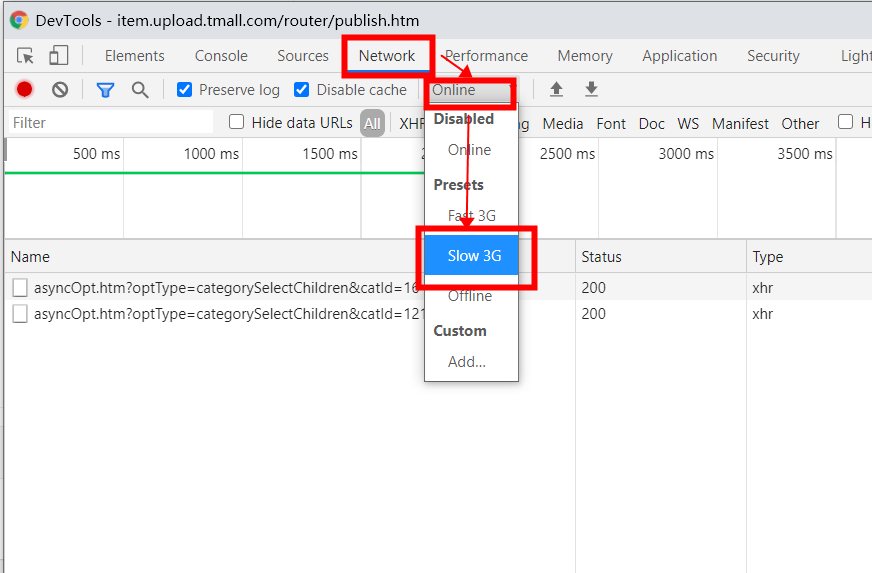Filter requests by Media type
872x573 pixels.
click(563, 124)
